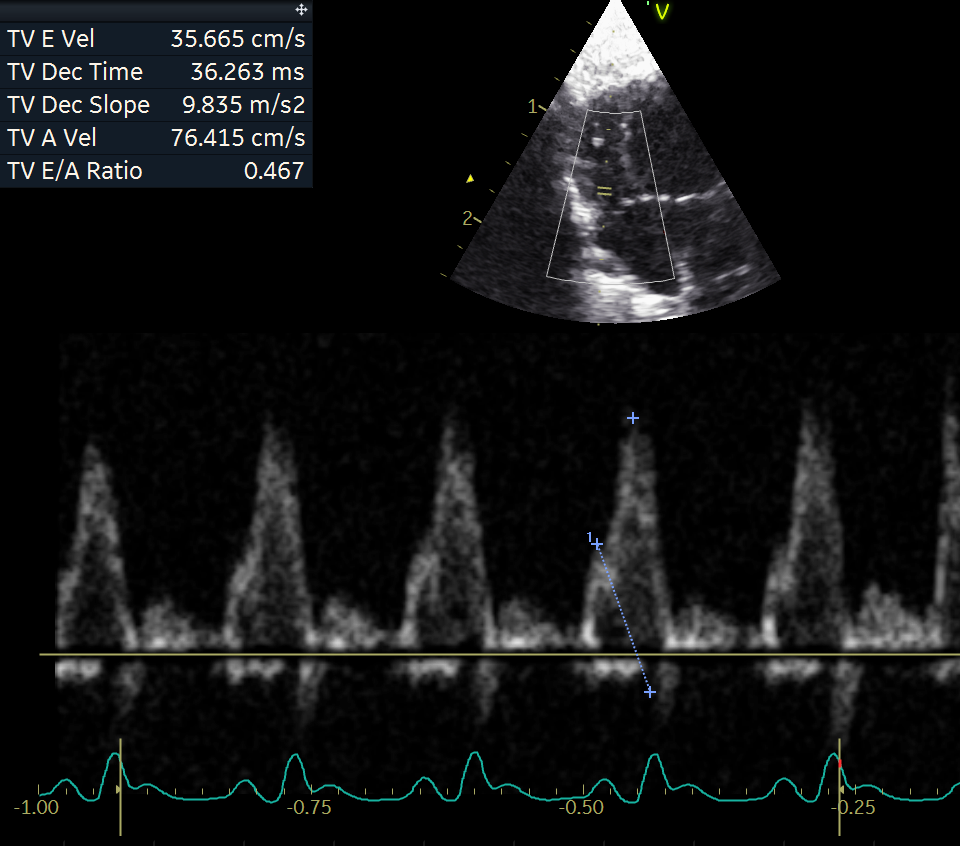Select the TV A Vel measurement row
This screenshot has height=846, width=960.
point(156,138)
